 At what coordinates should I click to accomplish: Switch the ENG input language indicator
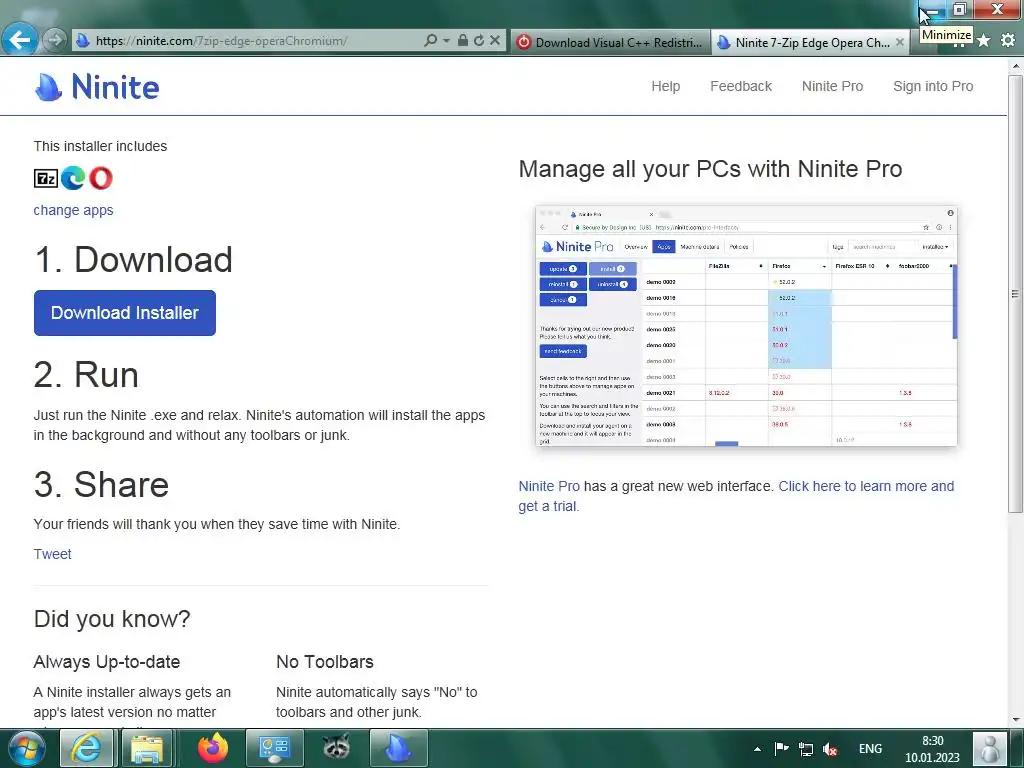[x=870, y=749]
